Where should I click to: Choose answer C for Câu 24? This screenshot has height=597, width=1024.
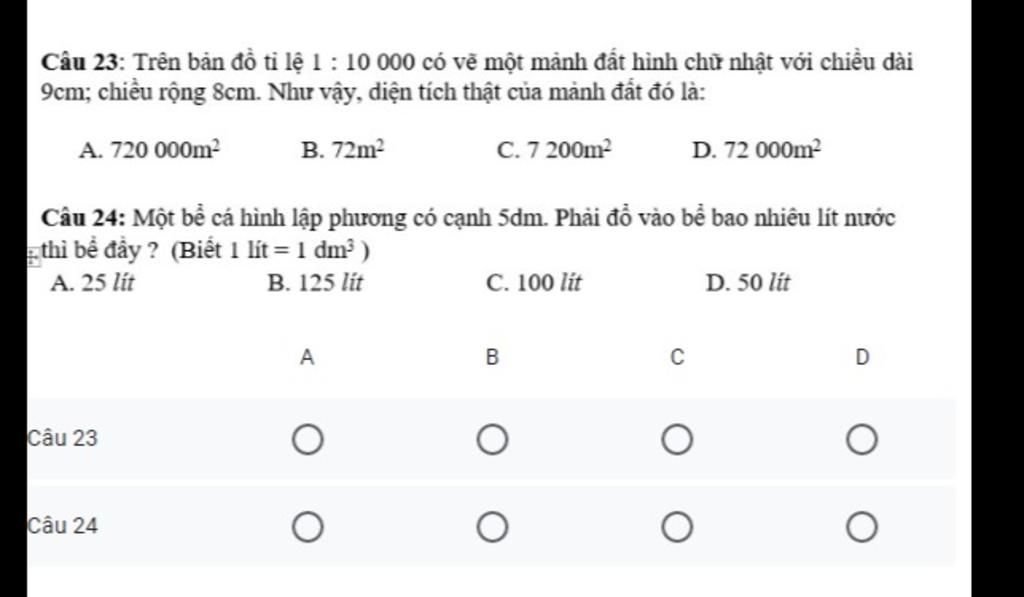pyautogui.click(x=677, y=526)
